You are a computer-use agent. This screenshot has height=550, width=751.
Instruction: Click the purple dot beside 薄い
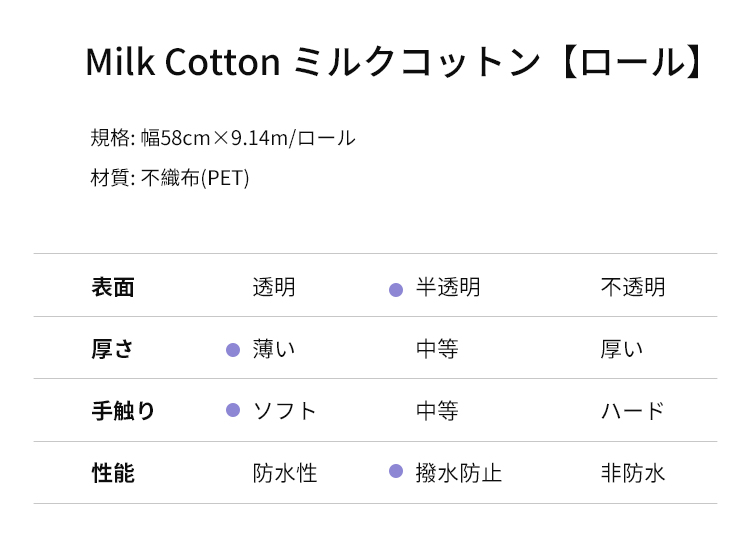[233, 350]
